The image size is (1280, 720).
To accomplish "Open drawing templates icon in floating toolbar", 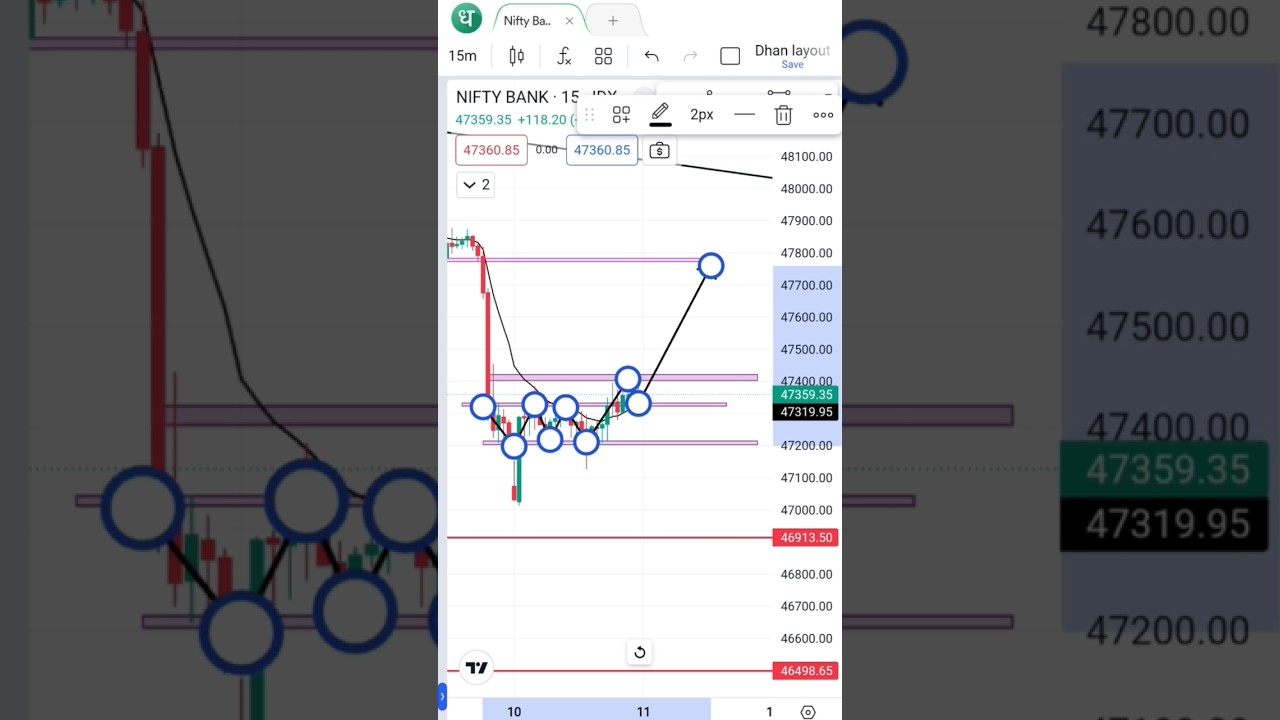I will click(x=621, y=115).
